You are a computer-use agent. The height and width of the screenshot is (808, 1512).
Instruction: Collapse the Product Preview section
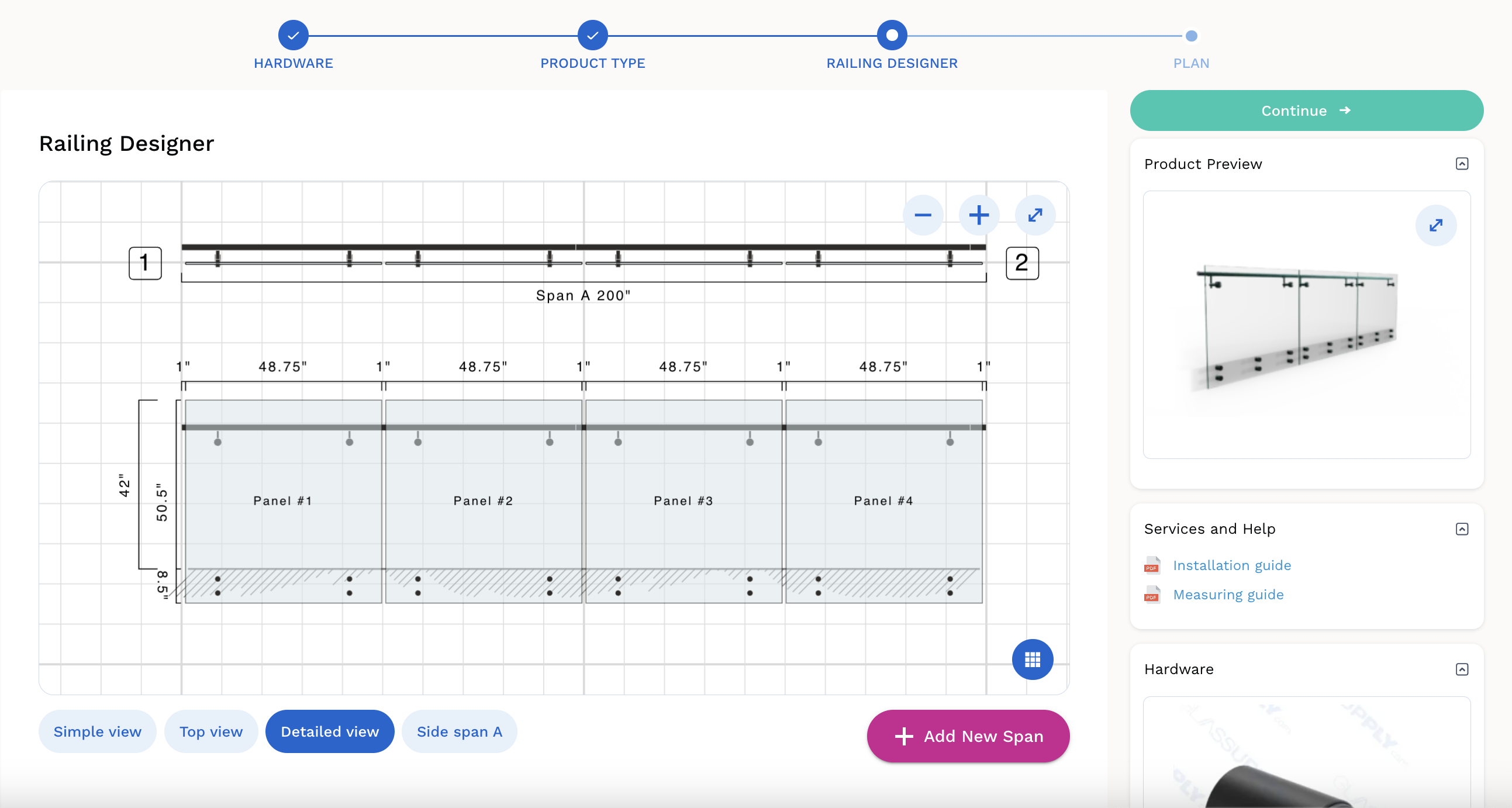pyautogui.click(x=1462, y=164)
